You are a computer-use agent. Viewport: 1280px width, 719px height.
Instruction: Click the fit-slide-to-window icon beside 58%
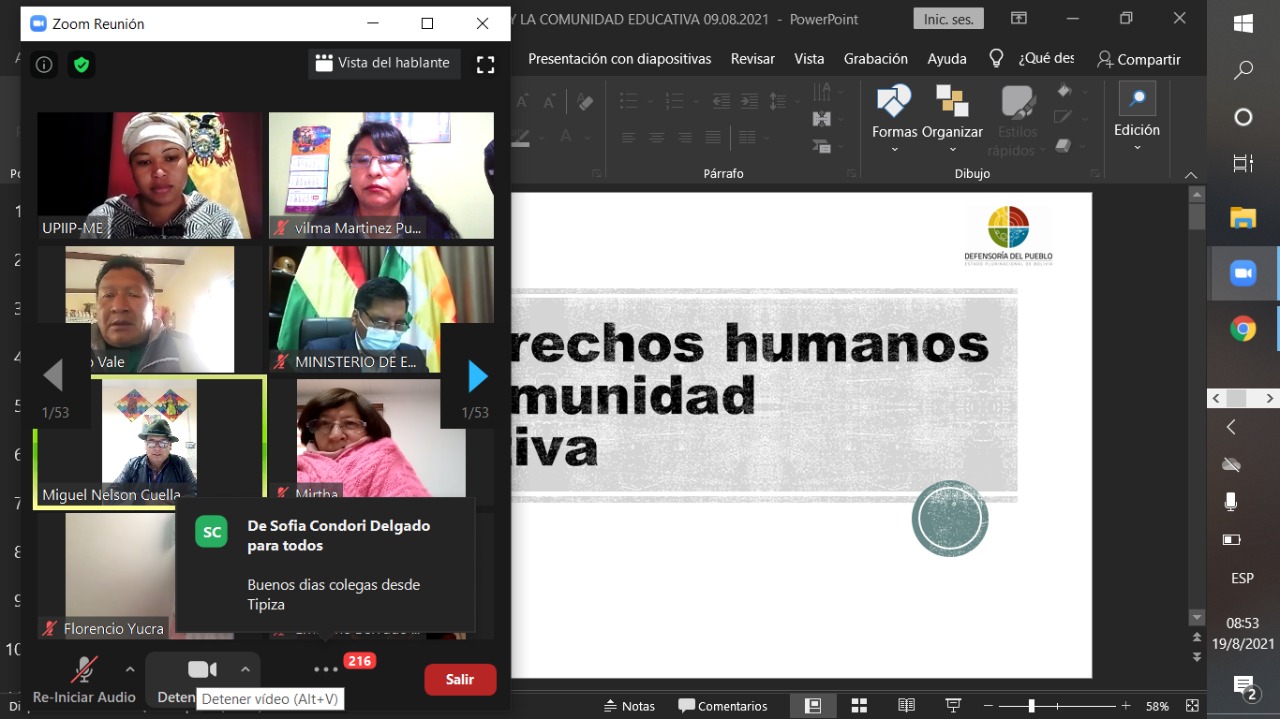pyautogui.click(x=1192, y=705)
